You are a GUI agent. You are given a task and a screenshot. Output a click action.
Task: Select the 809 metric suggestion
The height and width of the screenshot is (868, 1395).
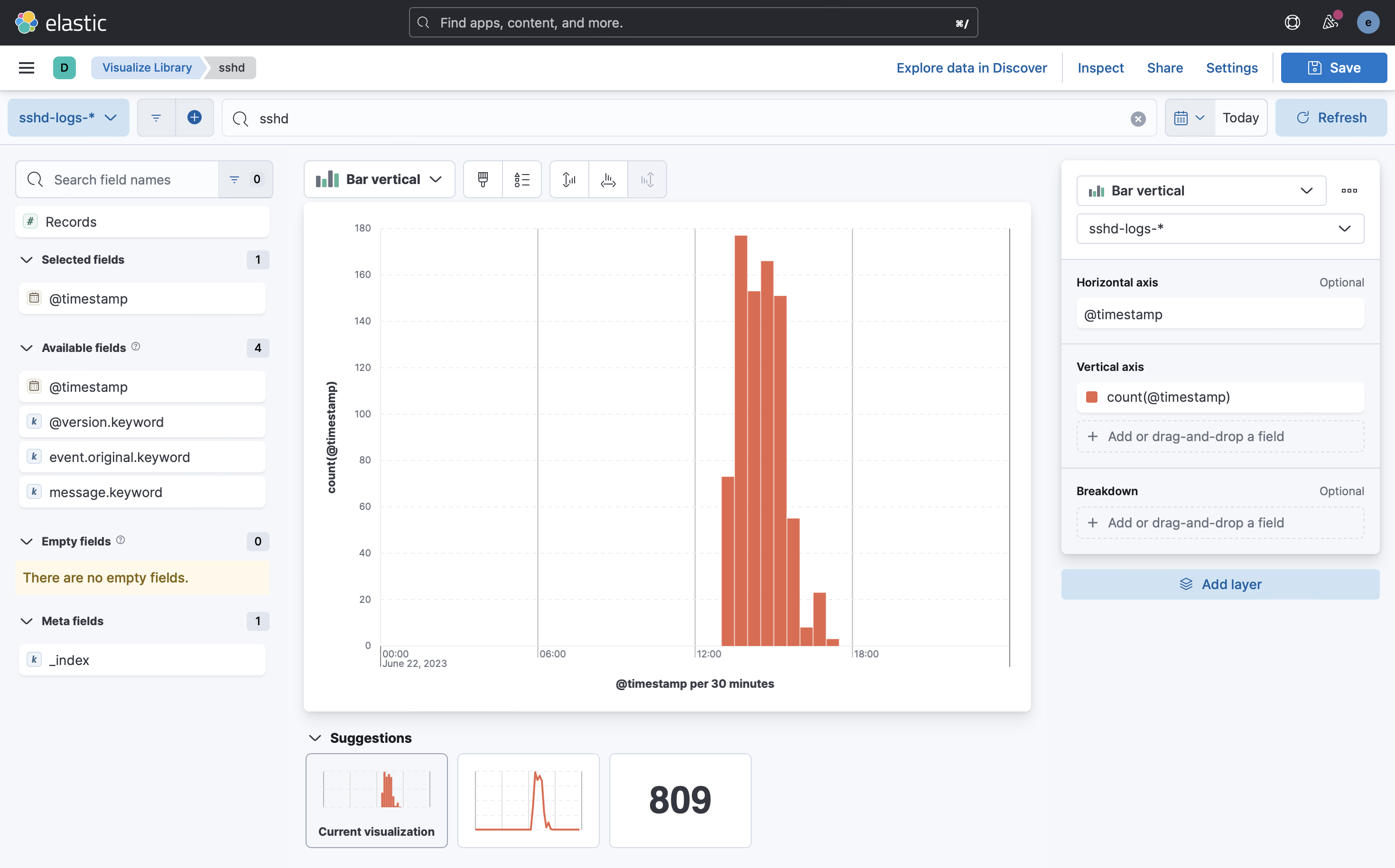pos(680,800)
